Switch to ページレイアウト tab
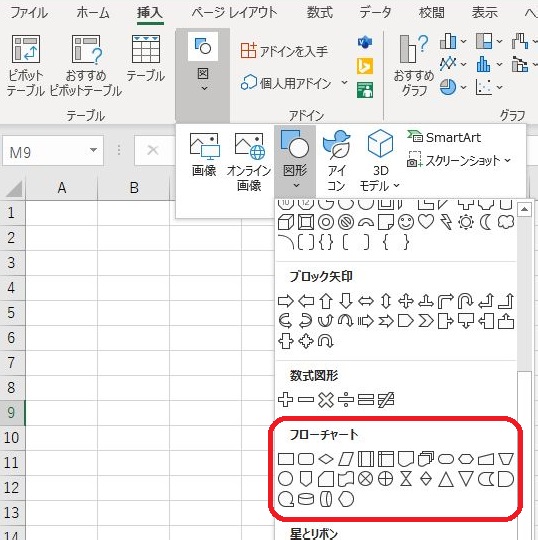Viewport: 538px width, 540px height. (x=234, y=13)
